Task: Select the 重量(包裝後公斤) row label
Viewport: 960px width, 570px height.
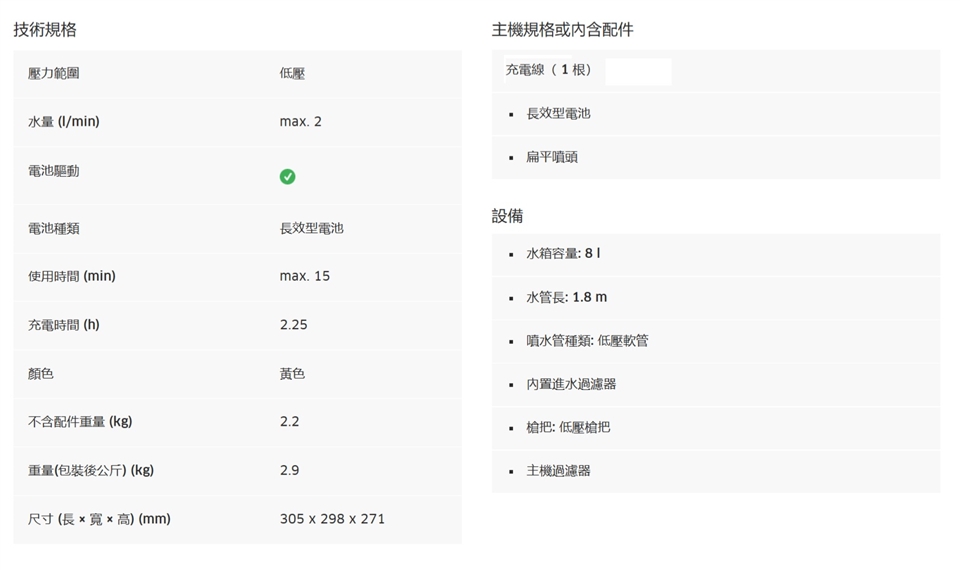Action: pos(91,470)
